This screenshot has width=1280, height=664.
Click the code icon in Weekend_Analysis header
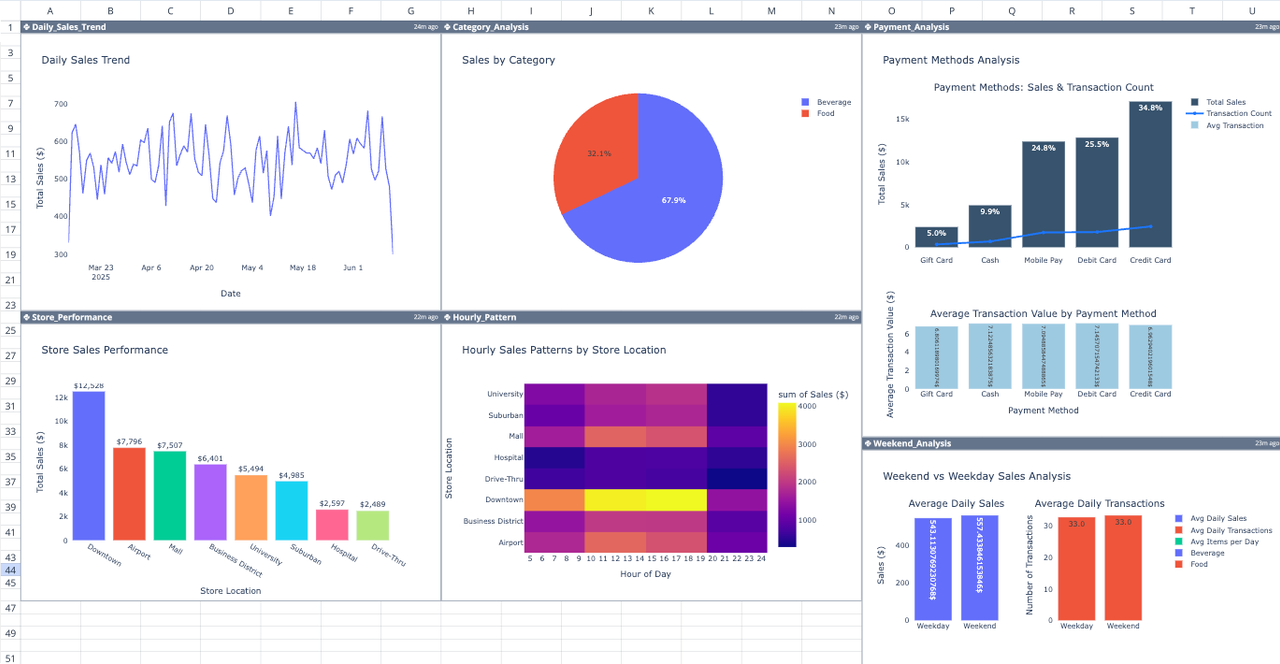tap(869, 443)
